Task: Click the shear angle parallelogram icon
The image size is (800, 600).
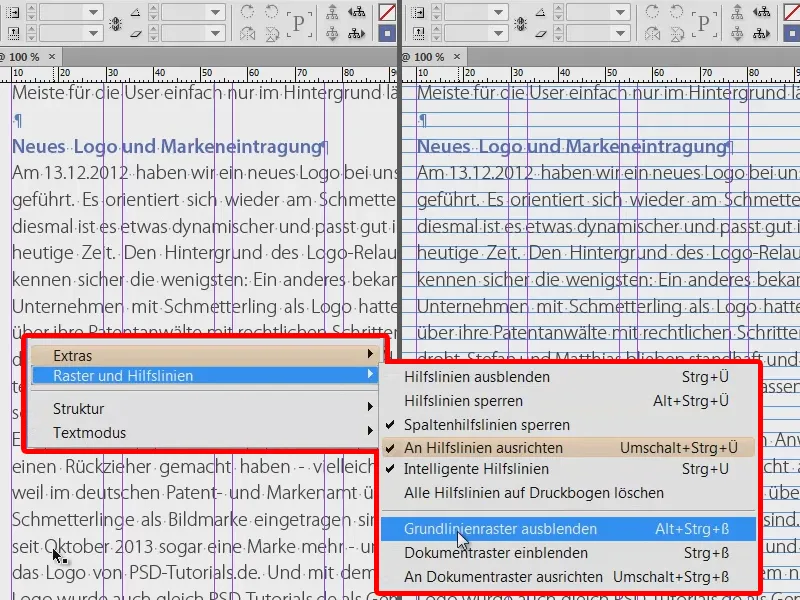Action: 136,33
